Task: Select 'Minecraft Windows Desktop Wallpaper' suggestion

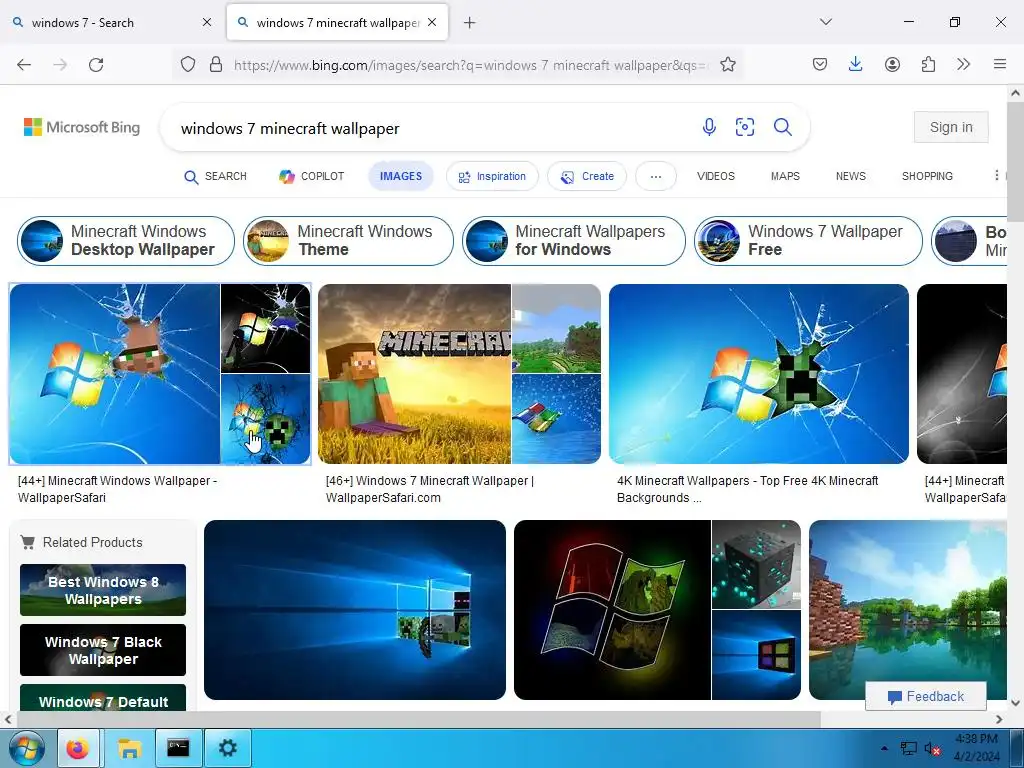Action: (126, 241)
